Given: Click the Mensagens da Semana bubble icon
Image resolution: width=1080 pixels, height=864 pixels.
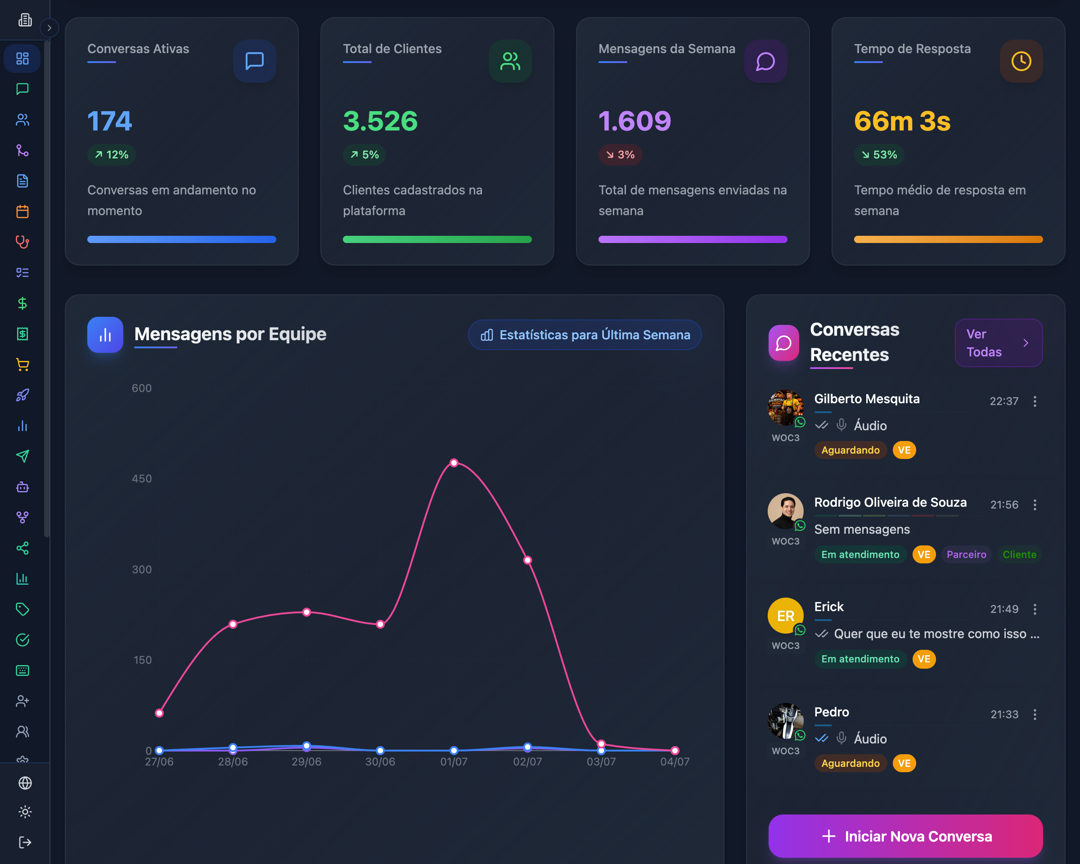Looking at the screenshot, I should [x=765, y=61].
